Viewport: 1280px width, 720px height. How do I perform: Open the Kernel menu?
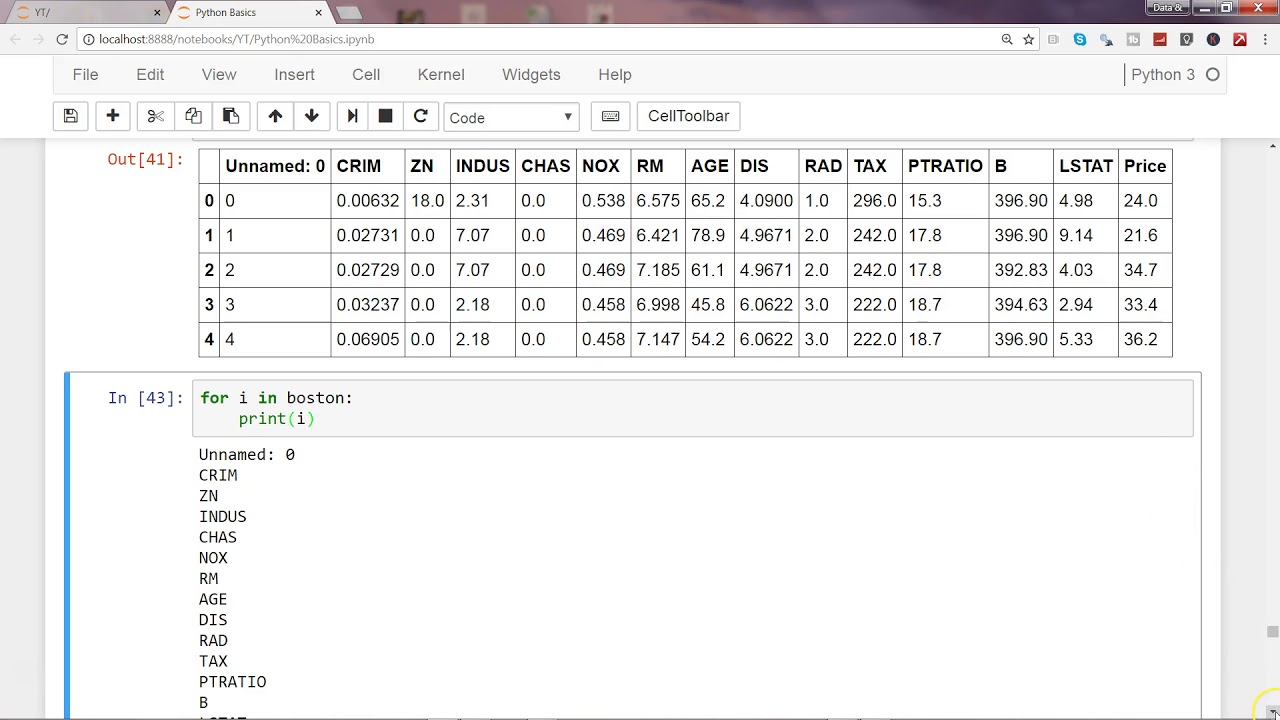click(441, 75)
